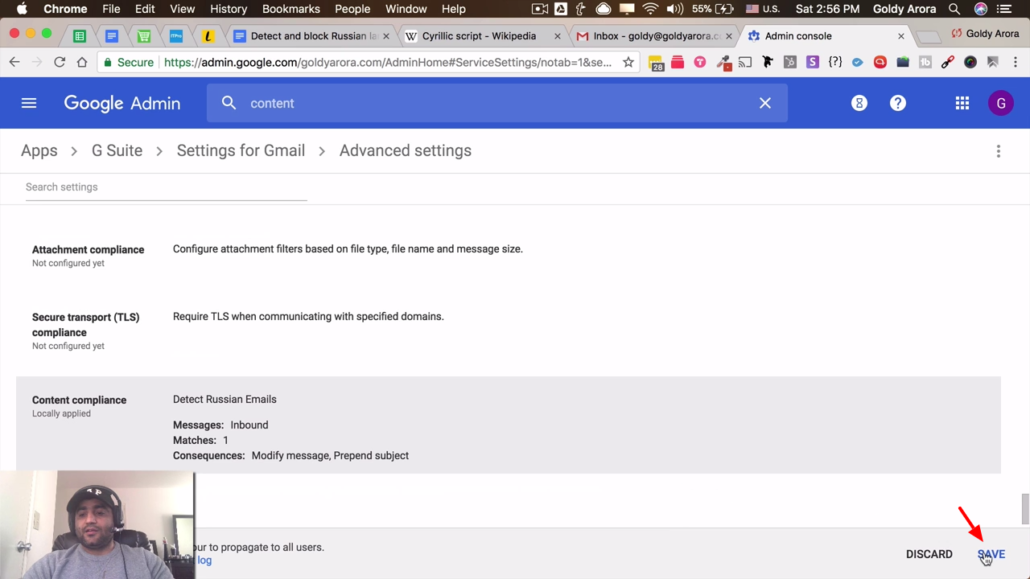Click the Wi-Fi status icon in menu bar
The width and height of the screenshot is (1030, 579).
click(650, 9)
